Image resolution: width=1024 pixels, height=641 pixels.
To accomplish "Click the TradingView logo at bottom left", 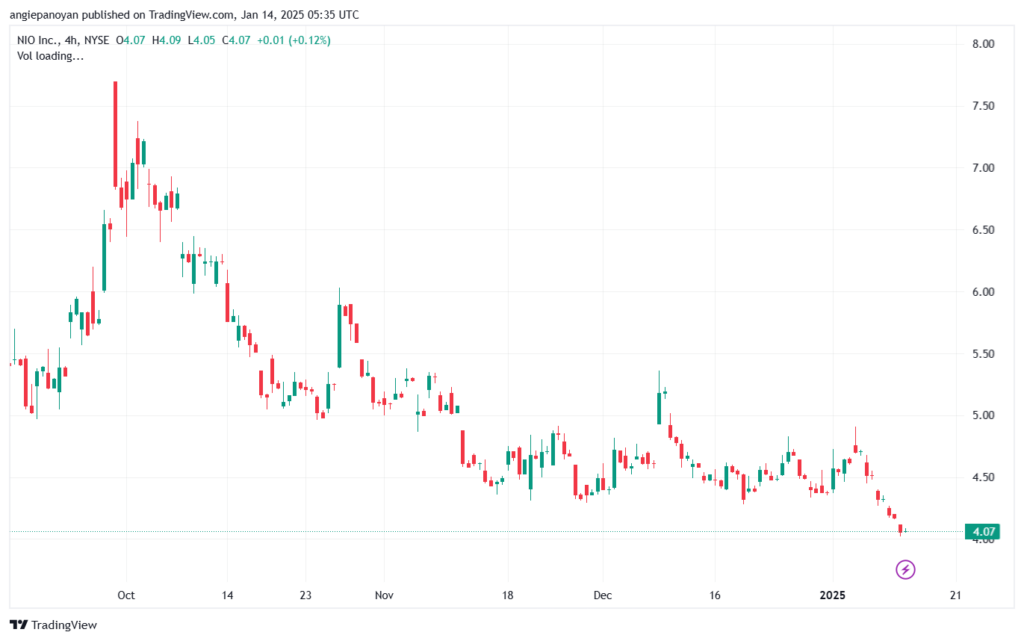I will click(54, 625).
